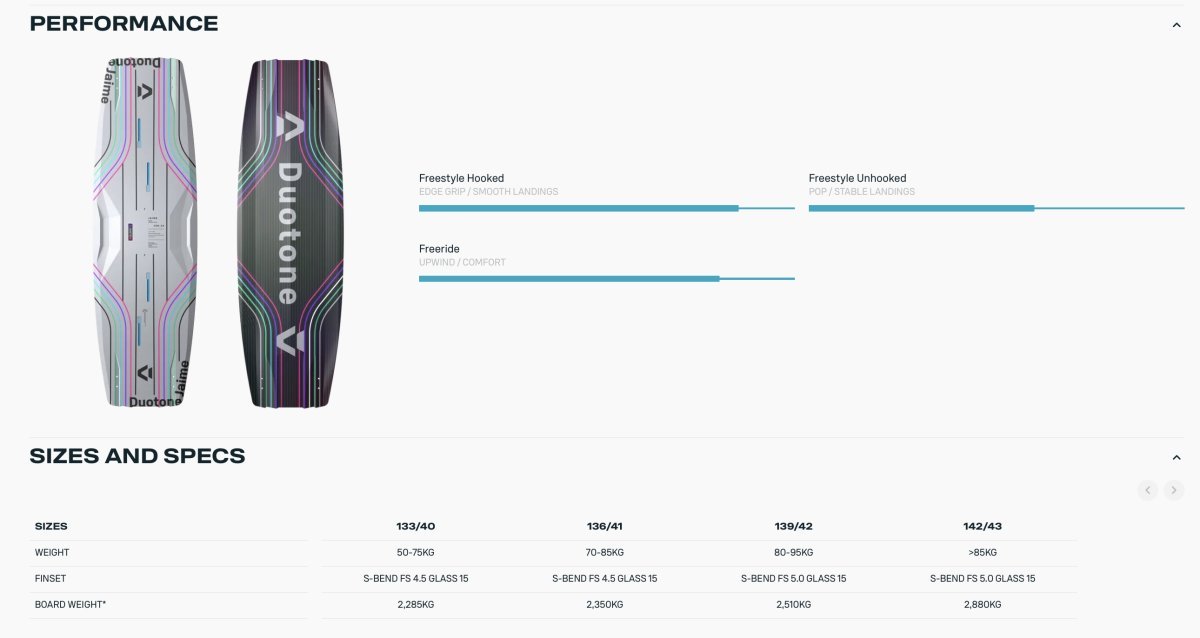This screenshot has height=638, width=1200.
Task: Click the Freeride rating bar
Action: [x=606, y=279]
